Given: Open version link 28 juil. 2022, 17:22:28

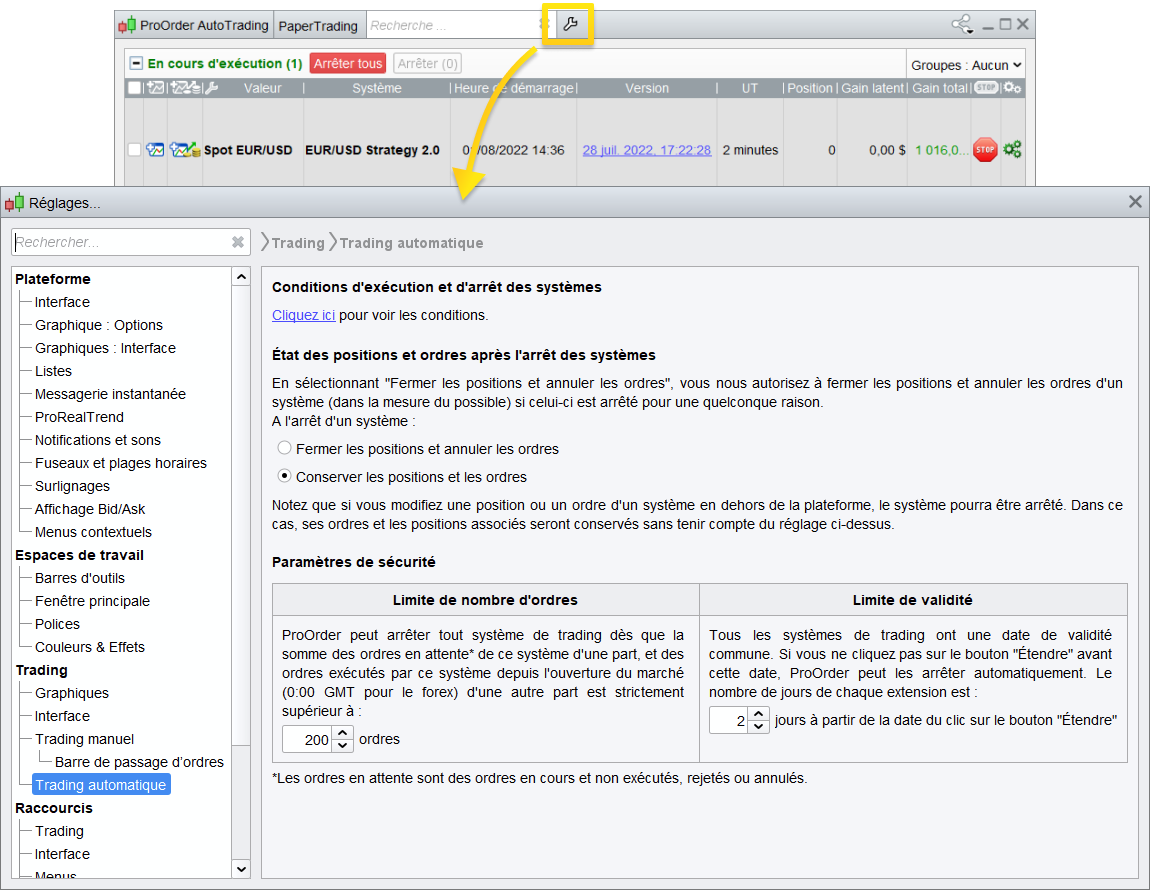Looking at the screenshot, I should pyautogui.click(x=646, y=150).
